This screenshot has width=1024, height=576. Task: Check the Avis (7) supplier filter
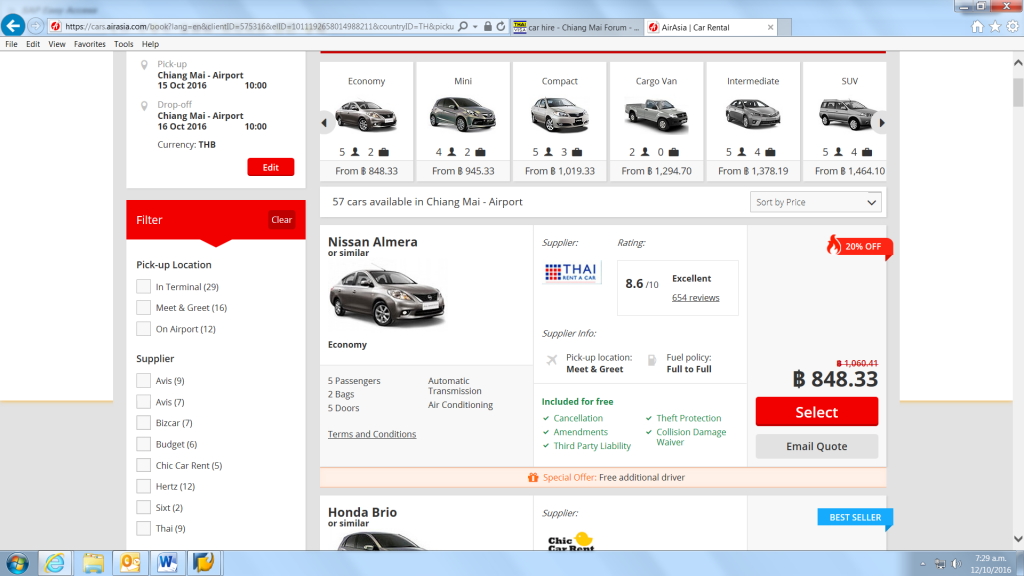(144, 402)
